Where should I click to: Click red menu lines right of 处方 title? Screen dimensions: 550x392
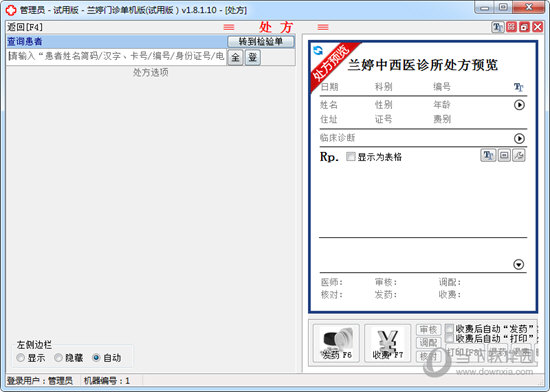[x=323, y=27]
